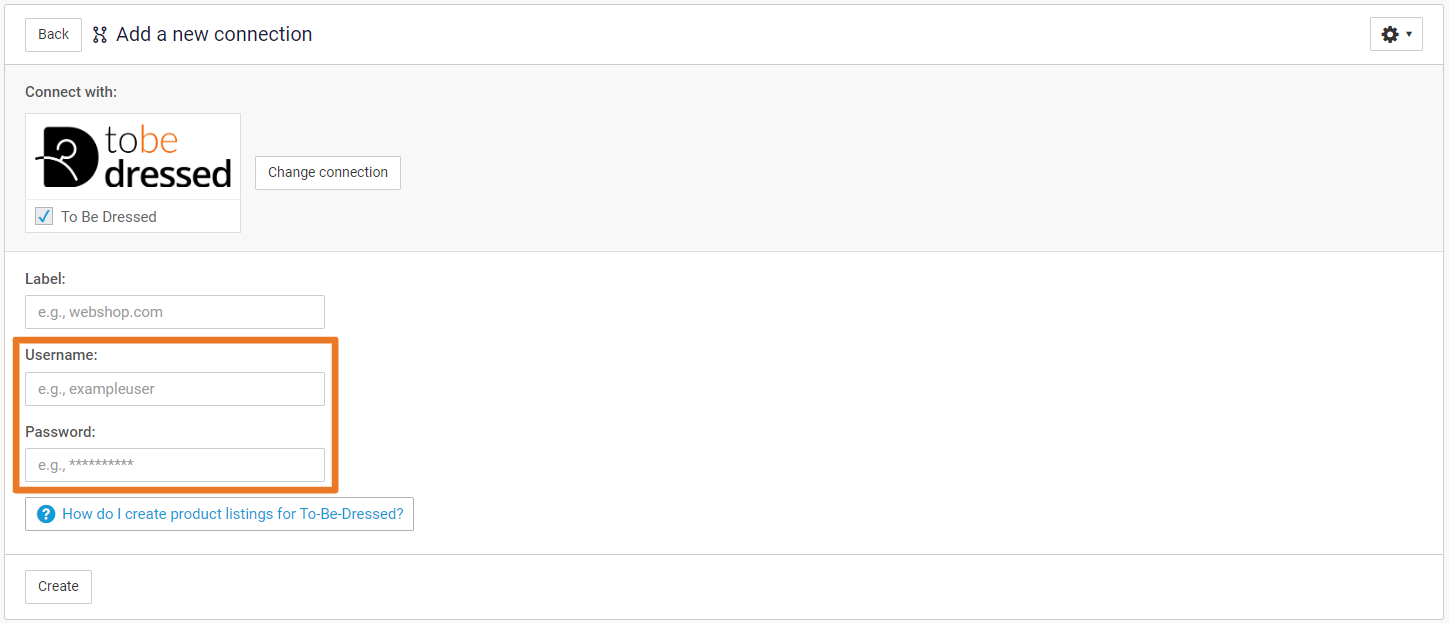Click the hanger emblem in the To Be Dressed logo
The image size is (1449, 623).
(x=68, y=158)
